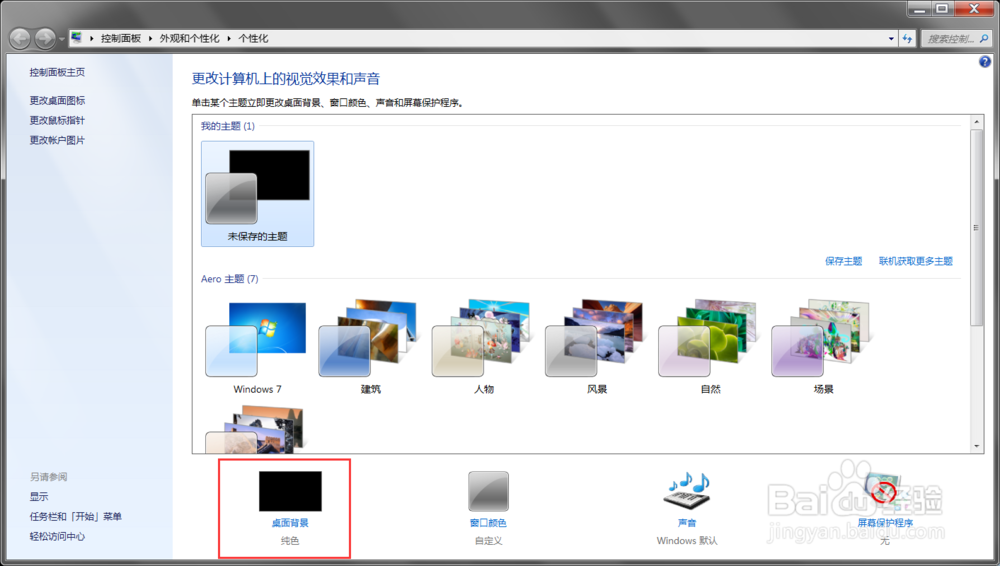Viewport: 1000px width, 566px height.
Task: Select the Windows 7 Aero theme
Action: tap(257, 348)
